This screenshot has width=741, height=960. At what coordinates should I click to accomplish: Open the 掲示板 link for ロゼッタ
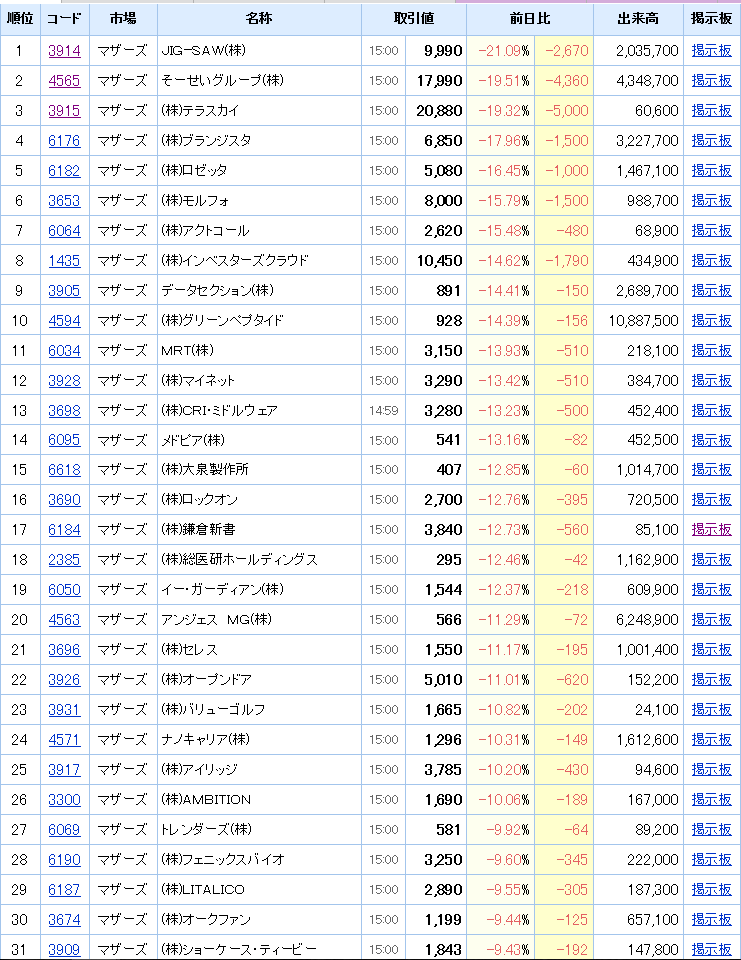pos(712,171)
